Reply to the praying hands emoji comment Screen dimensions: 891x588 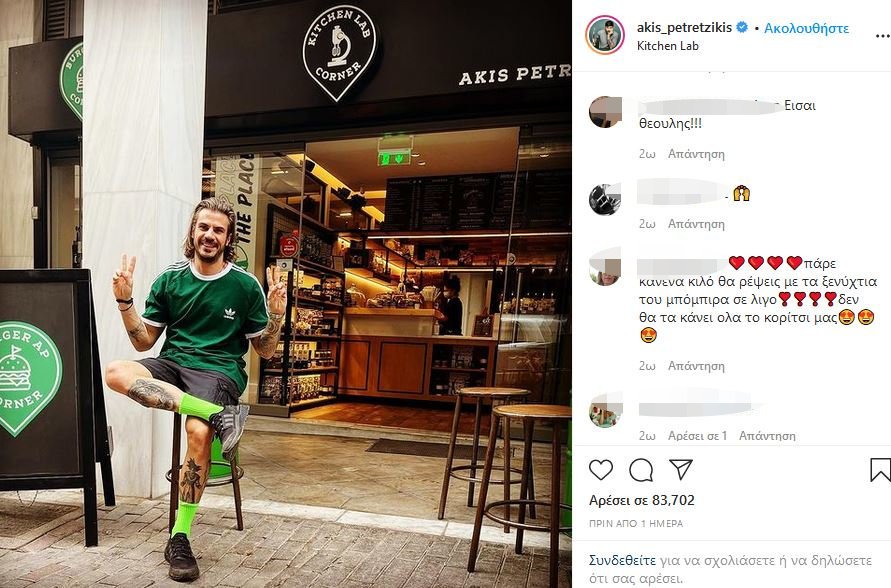(x=696, y=224)
